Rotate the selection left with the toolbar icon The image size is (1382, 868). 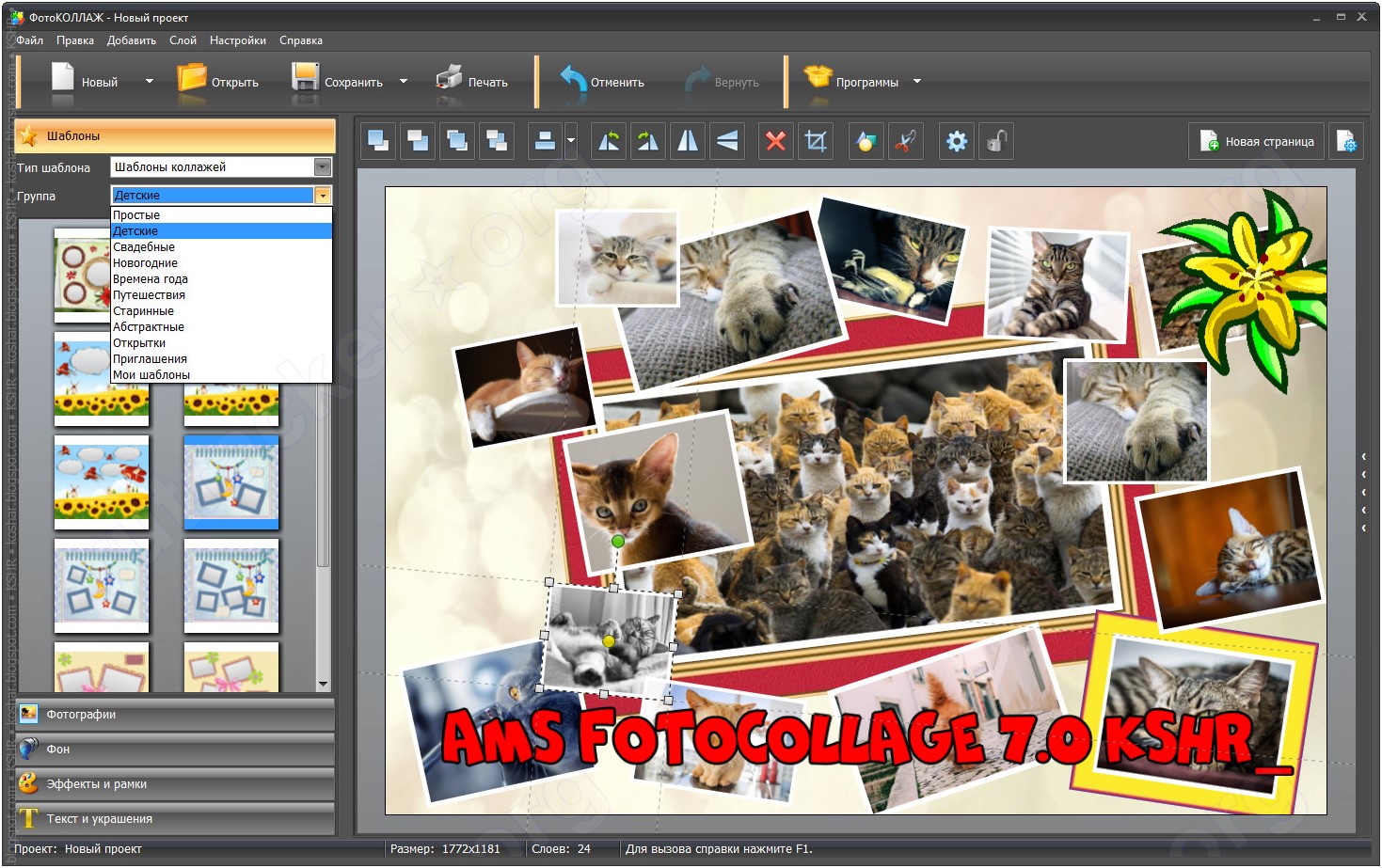click(x=610, y=141)
